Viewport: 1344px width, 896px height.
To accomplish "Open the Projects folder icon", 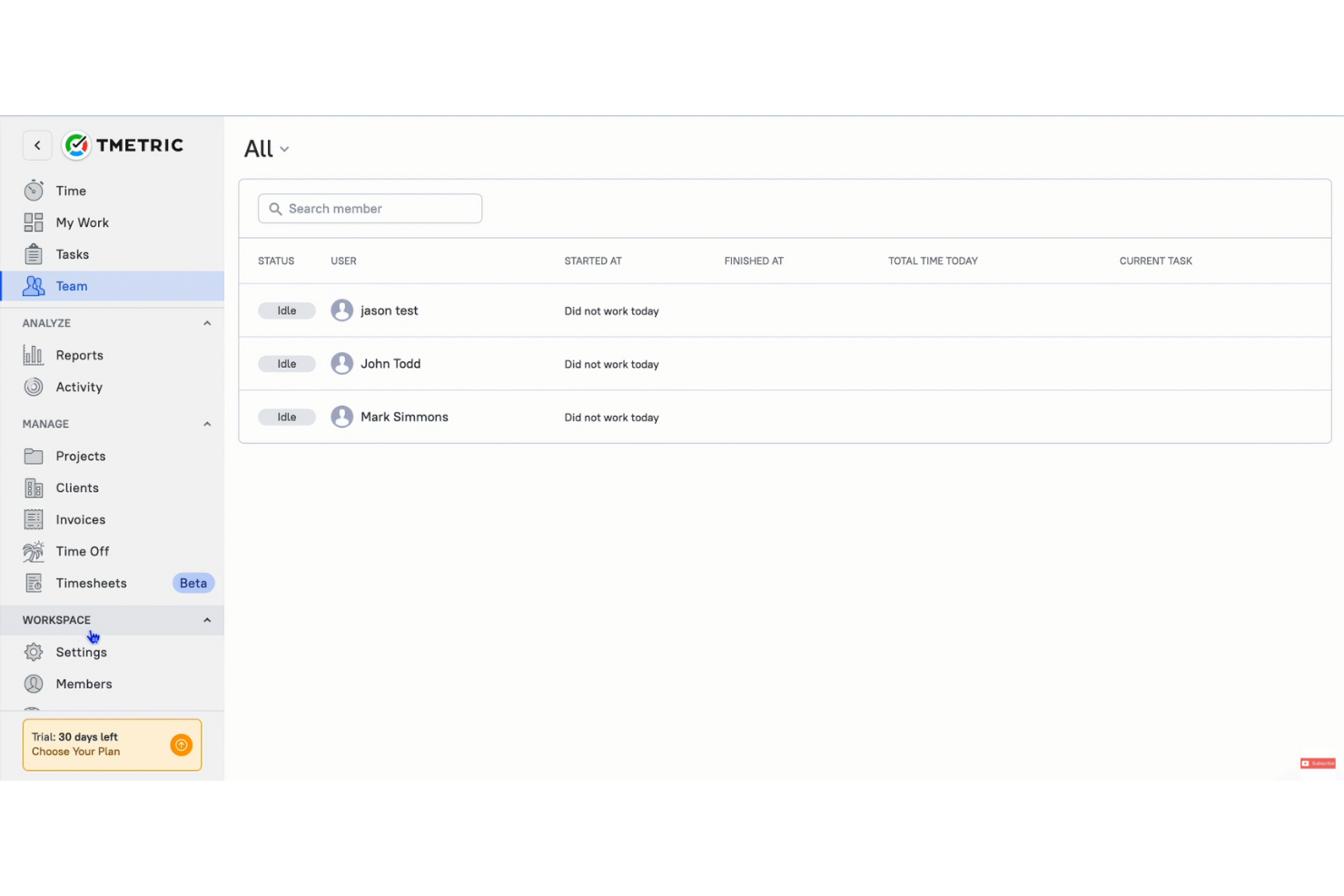I will tap(33, 456).
